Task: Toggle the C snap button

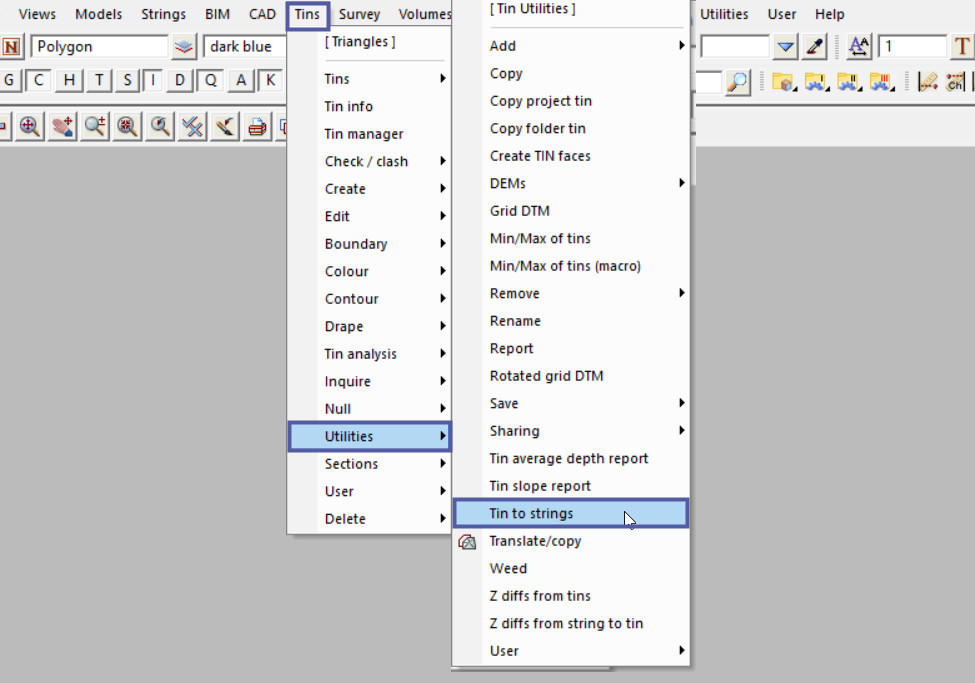Action: (x=39, y=81)
